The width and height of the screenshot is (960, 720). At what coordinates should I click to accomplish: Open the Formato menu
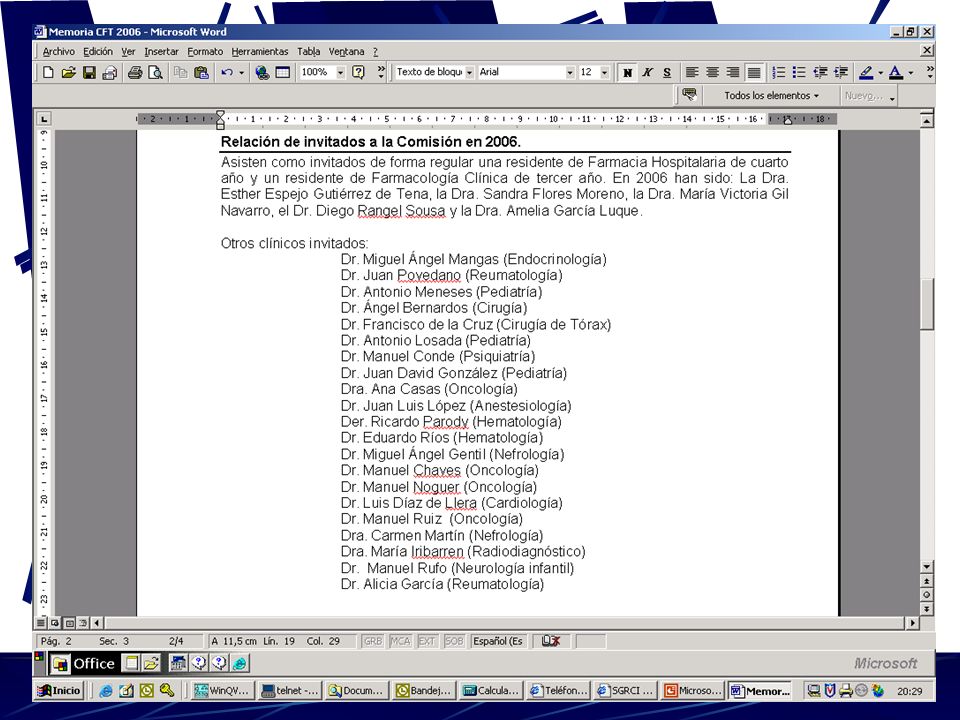[x=205, y=51]
